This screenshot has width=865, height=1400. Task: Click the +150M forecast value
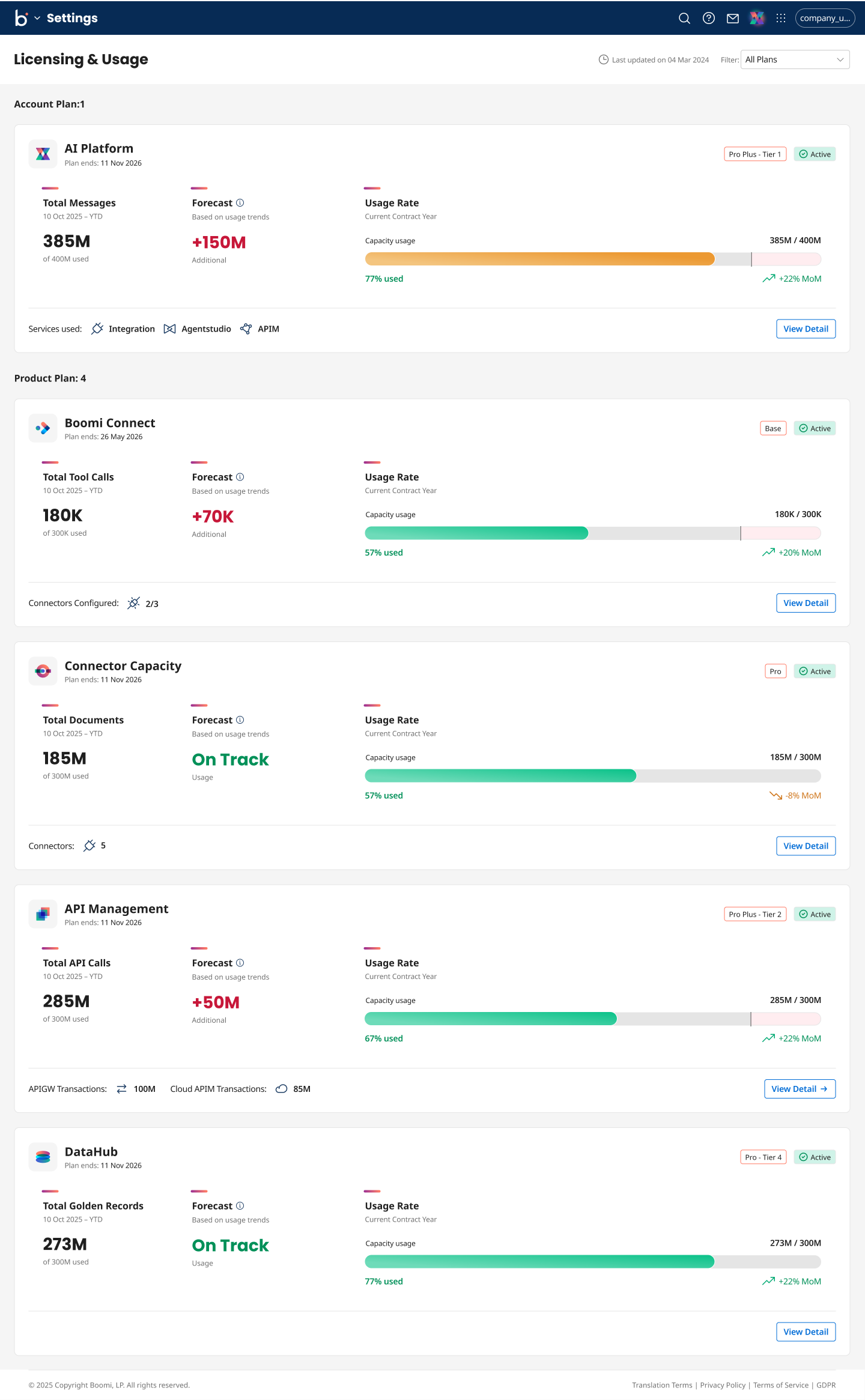219,243
